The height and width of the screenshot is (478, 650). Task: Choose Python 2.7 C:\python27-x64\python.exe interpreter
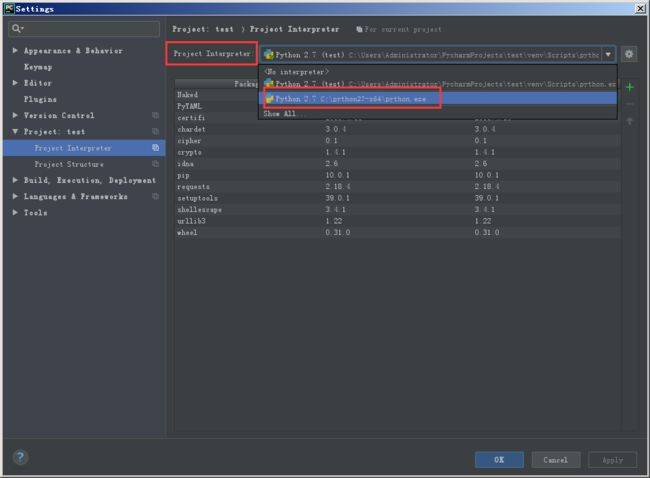pyautogui.click(x=438, y=99)
